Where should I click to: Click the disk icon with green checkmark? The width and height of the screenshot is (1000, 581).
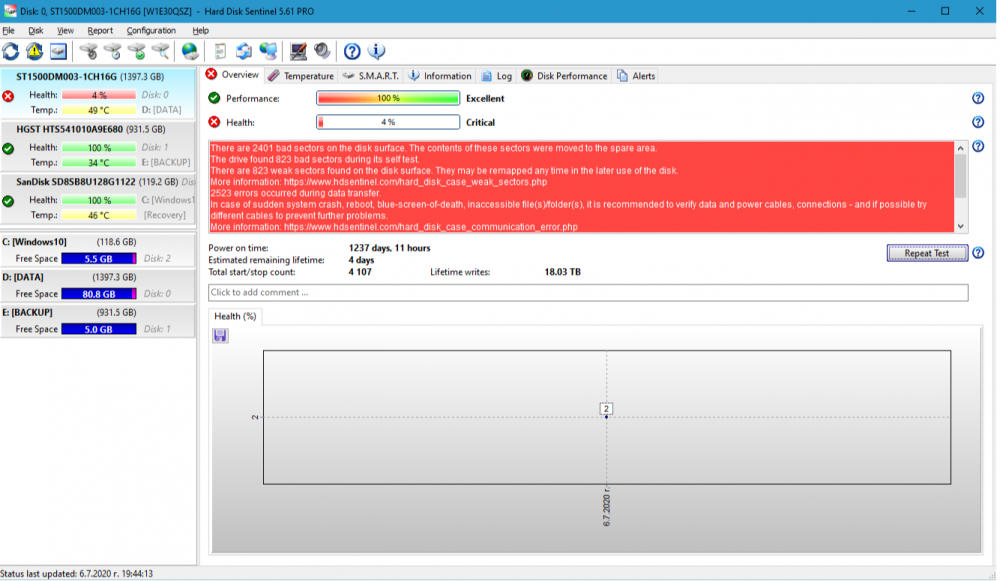click(136, 51)
